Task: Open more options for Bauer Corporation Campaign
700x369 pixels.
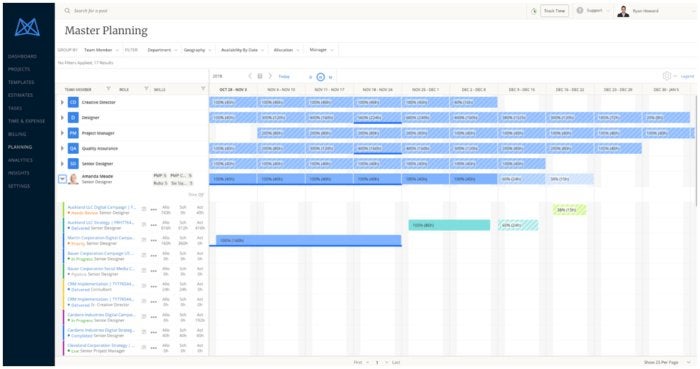Action: pos(154,256)
